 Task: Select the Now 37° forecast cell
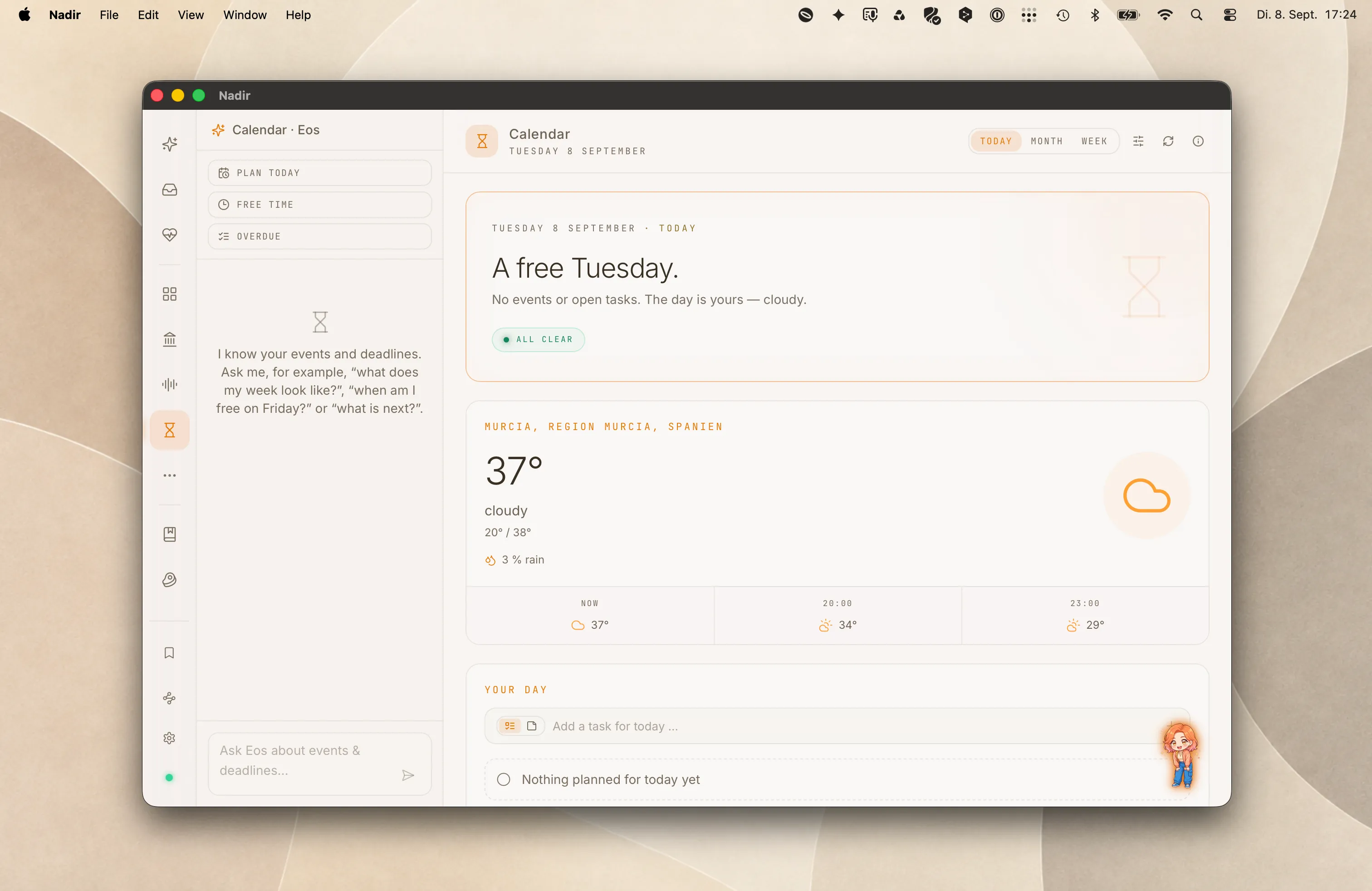click(590, 616)
